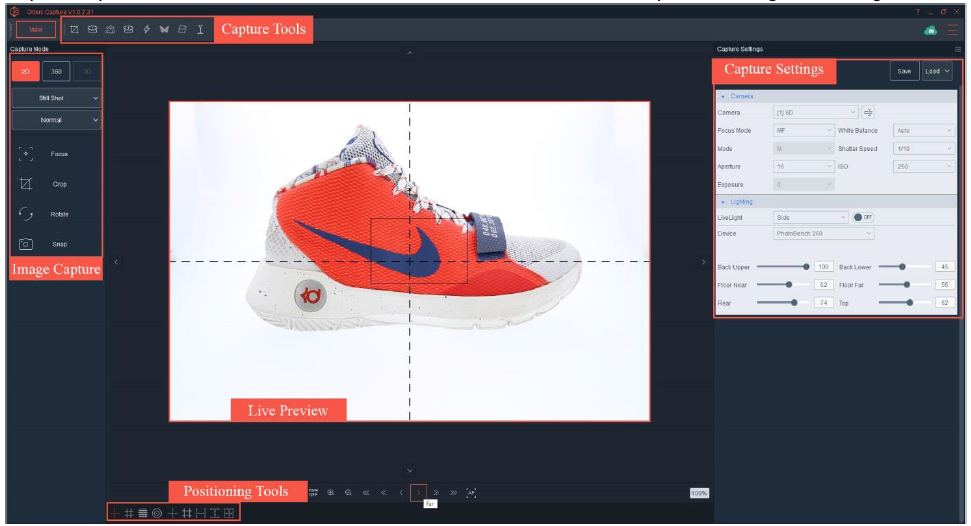
Task: Click the green cloud icon
Action: click(x=930, y=30)
